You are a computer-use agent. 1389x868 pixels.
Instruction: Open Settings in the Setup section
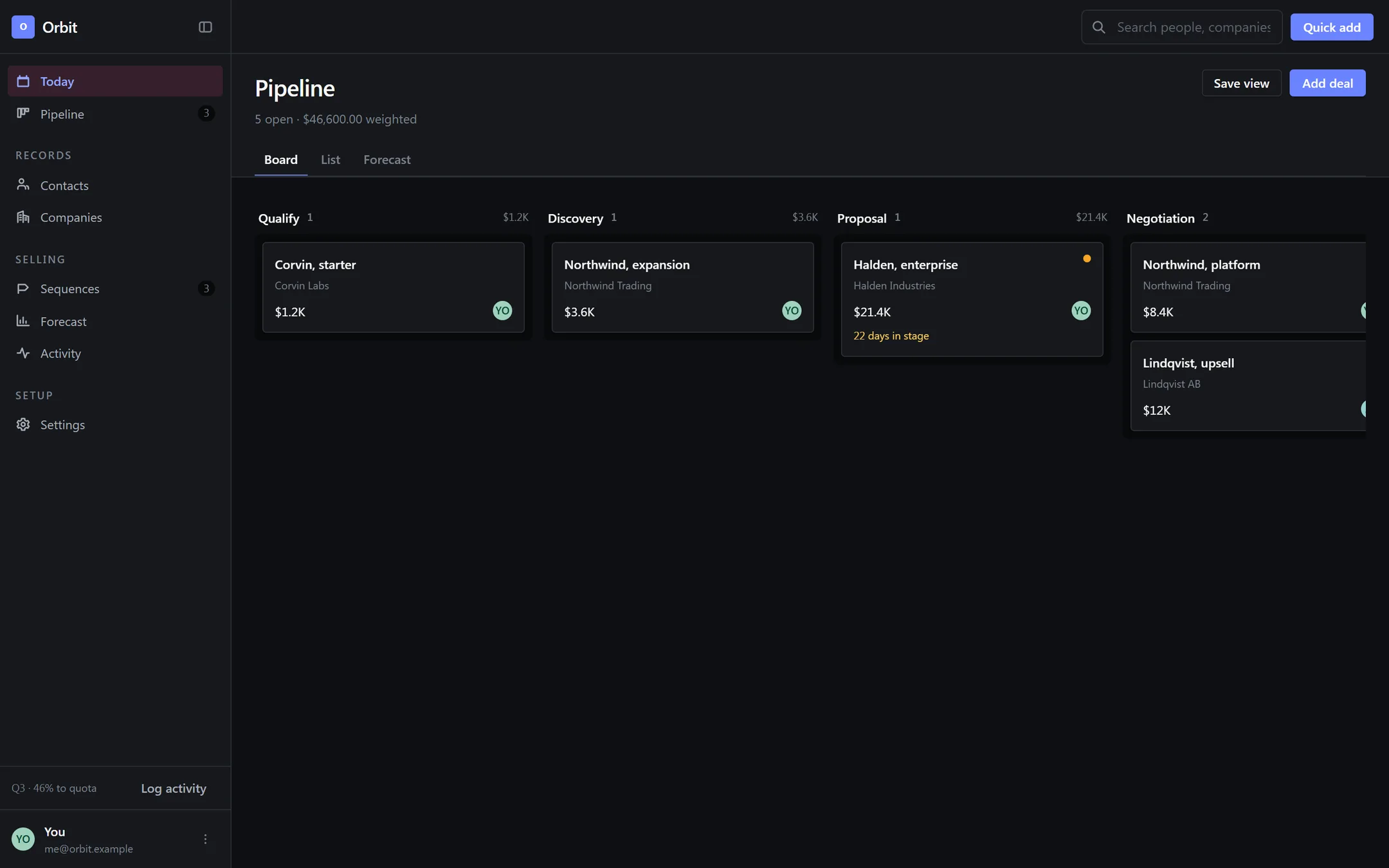click(115, 425)
